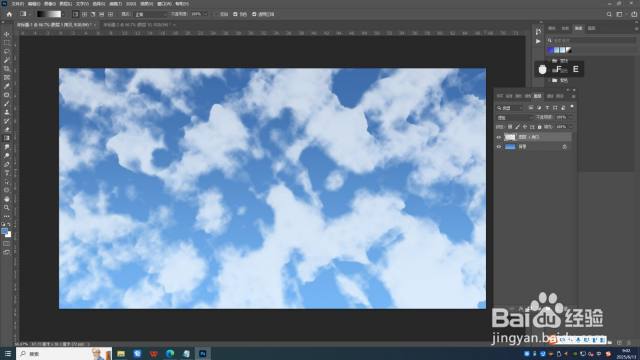This screenshot has height=360, width=640.
Task: Select the Eyedropper tool
Action: [7, 86]
